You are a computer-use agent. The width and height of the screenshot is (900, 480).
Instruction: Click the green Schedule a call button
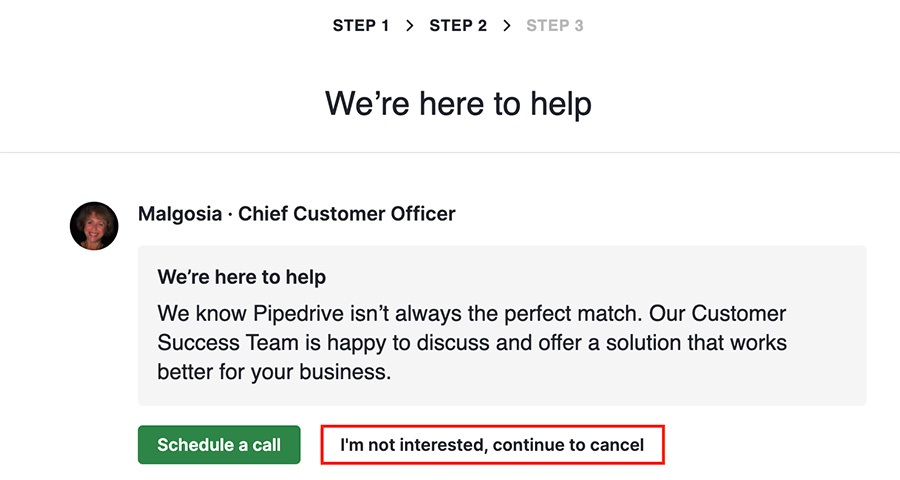pos(219,444)
